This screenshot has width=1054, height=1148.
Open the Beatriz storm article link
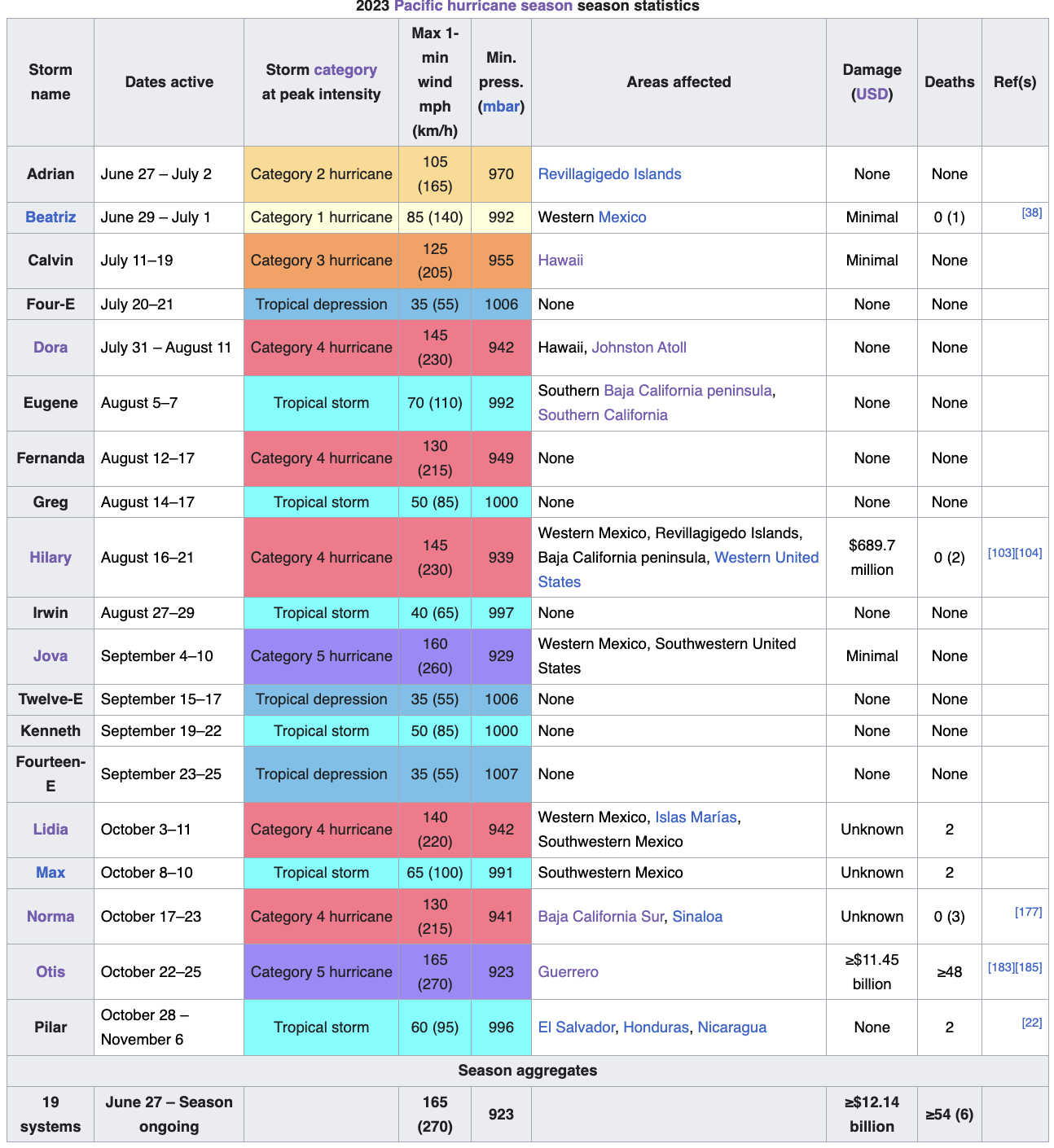51,217
